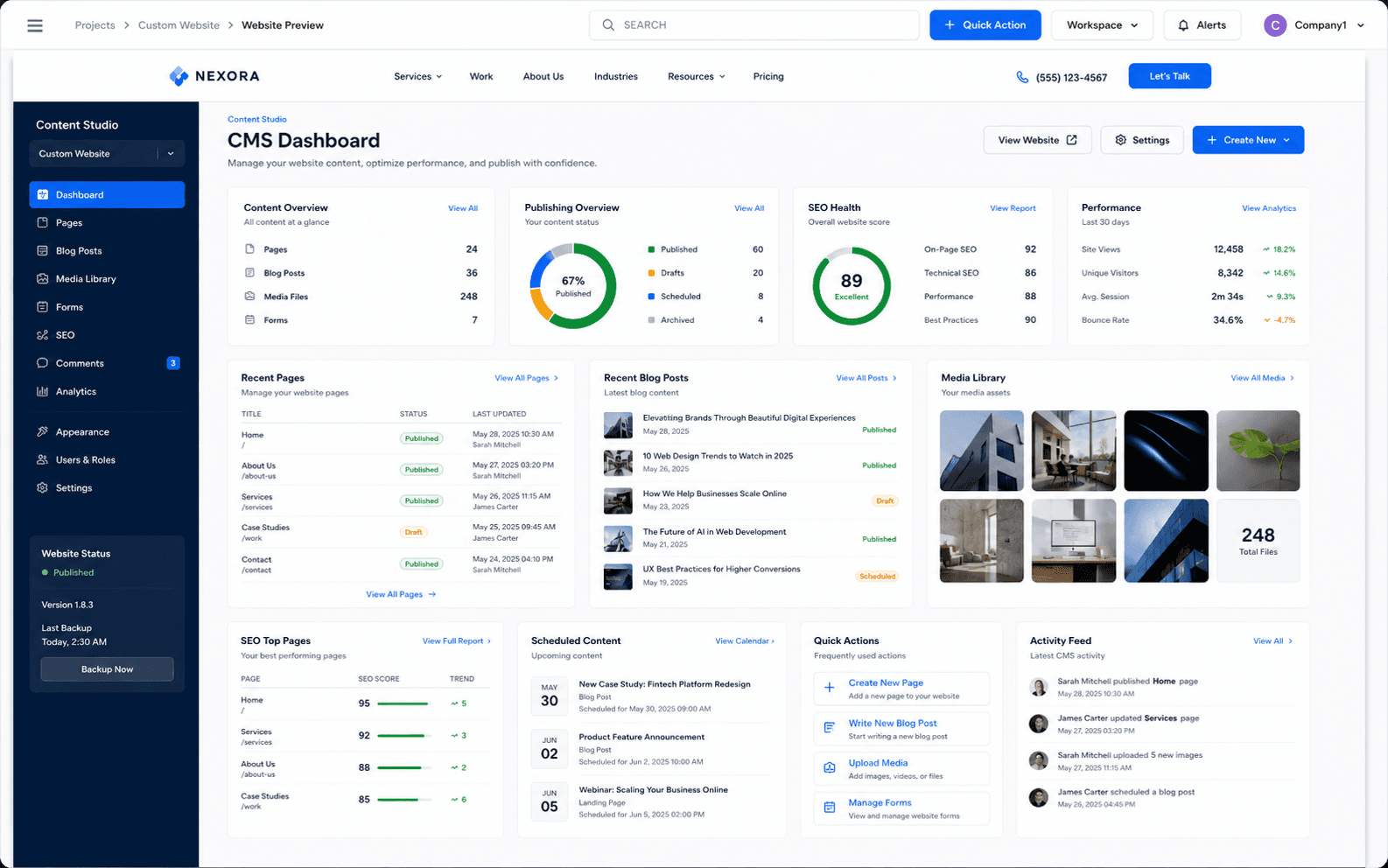Click the May 30 scheduled date tile

[x=550, y=696]
